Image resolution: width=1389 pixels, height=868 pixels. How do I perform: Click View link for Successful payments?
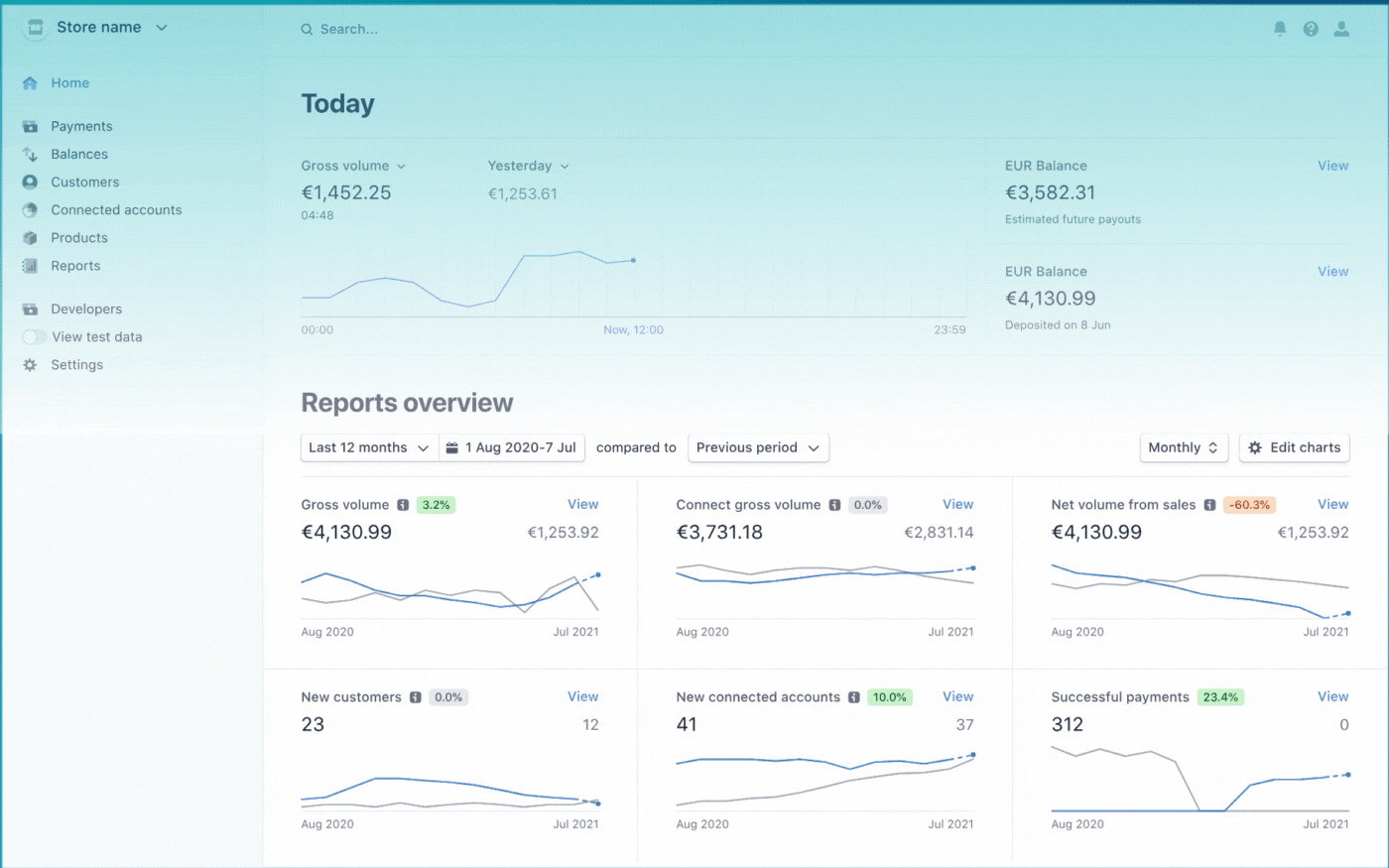point(1332,696)
